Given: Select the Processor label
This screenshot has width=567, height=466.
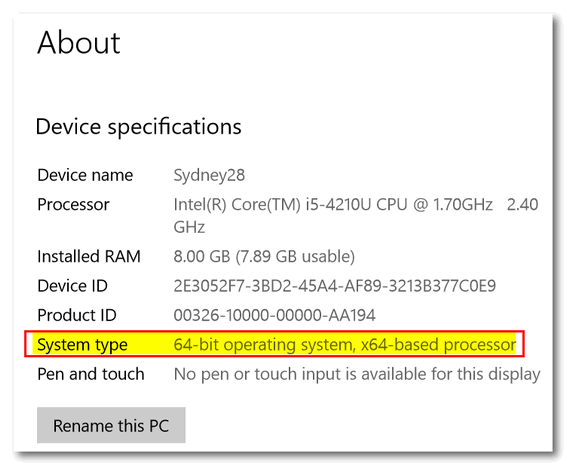Looking at the screenshot, I should [x=73, y=205].
